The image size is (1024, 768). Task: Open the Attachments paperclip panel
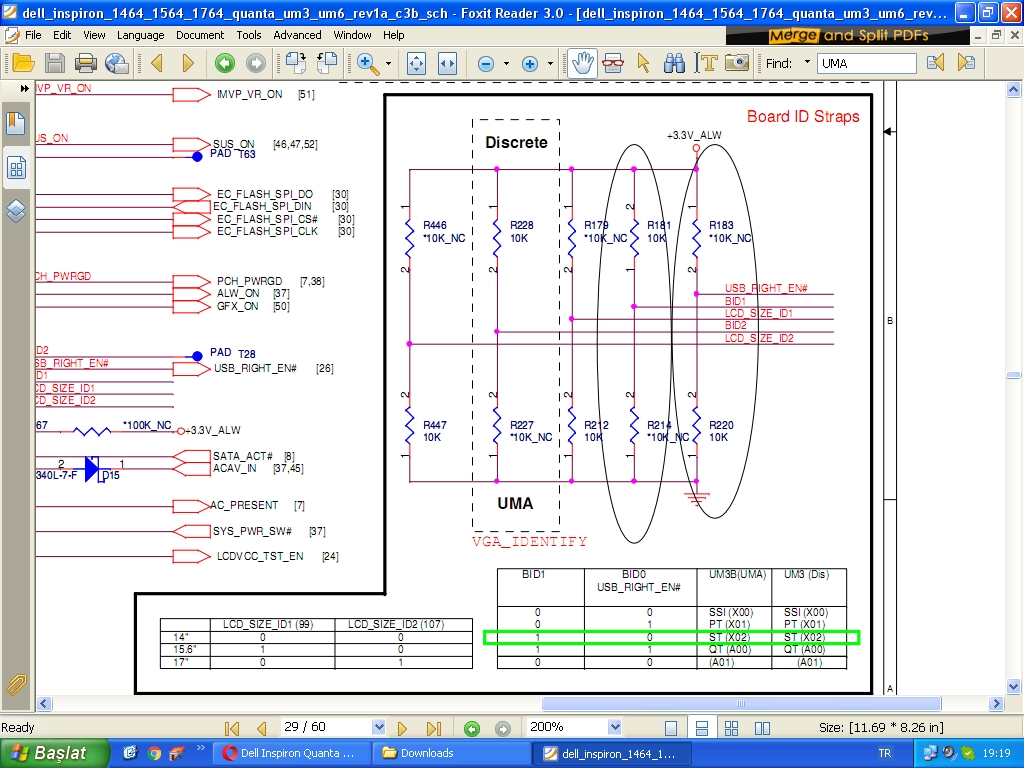[16, 684]
